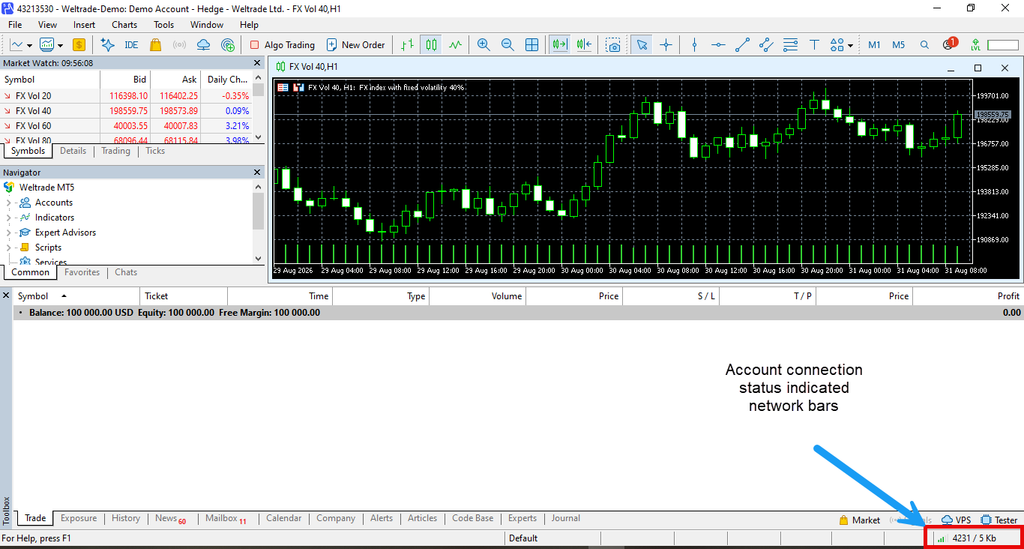Switch to M1 timeframe

point(874,45)
